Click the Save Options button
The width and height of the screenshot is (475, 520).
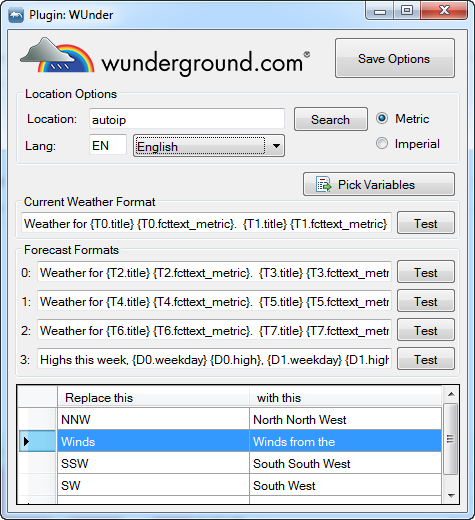(x=395, y=58)
